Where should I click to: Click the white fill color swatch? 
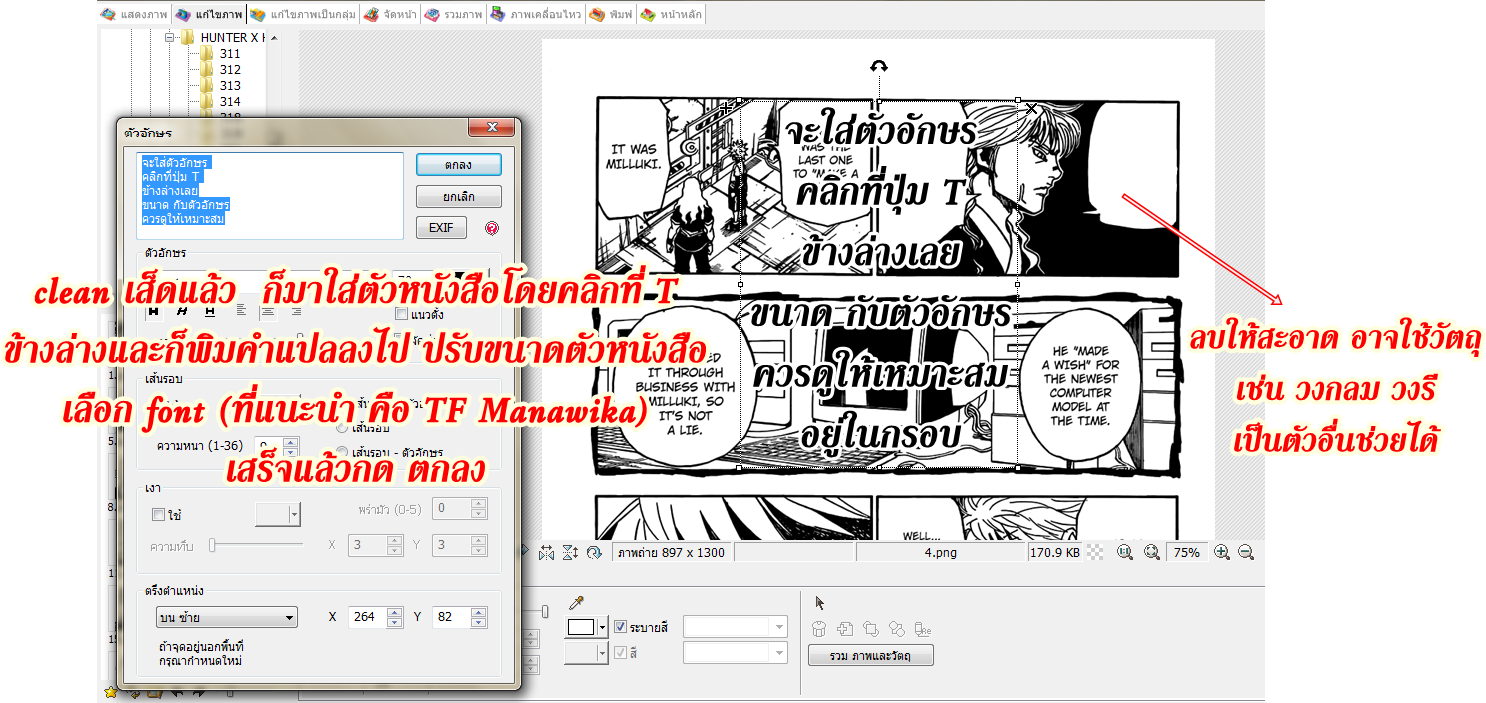pyautogui.click(x=581, y=627)
